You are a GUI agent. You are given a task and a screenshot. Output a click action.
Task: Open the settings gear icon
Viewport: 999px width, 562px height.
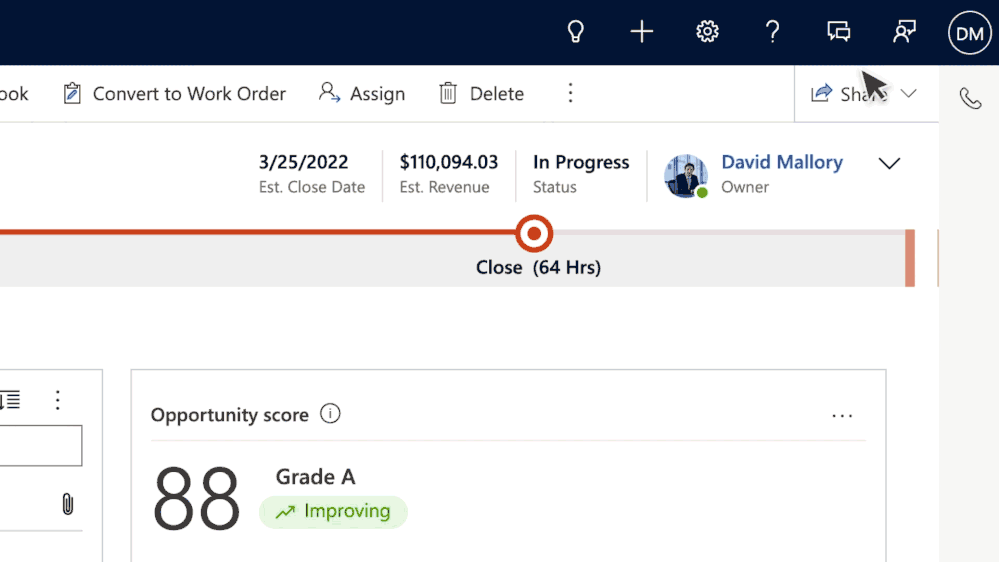707,32
